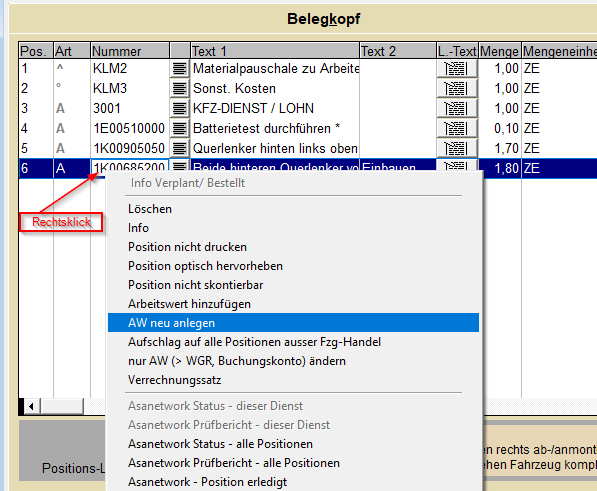The width and height of the screenshot is (597, 491).
Task: Open L.-Text icon for KFZ-DIENST / LOHN row
Action: click(457, 108)
